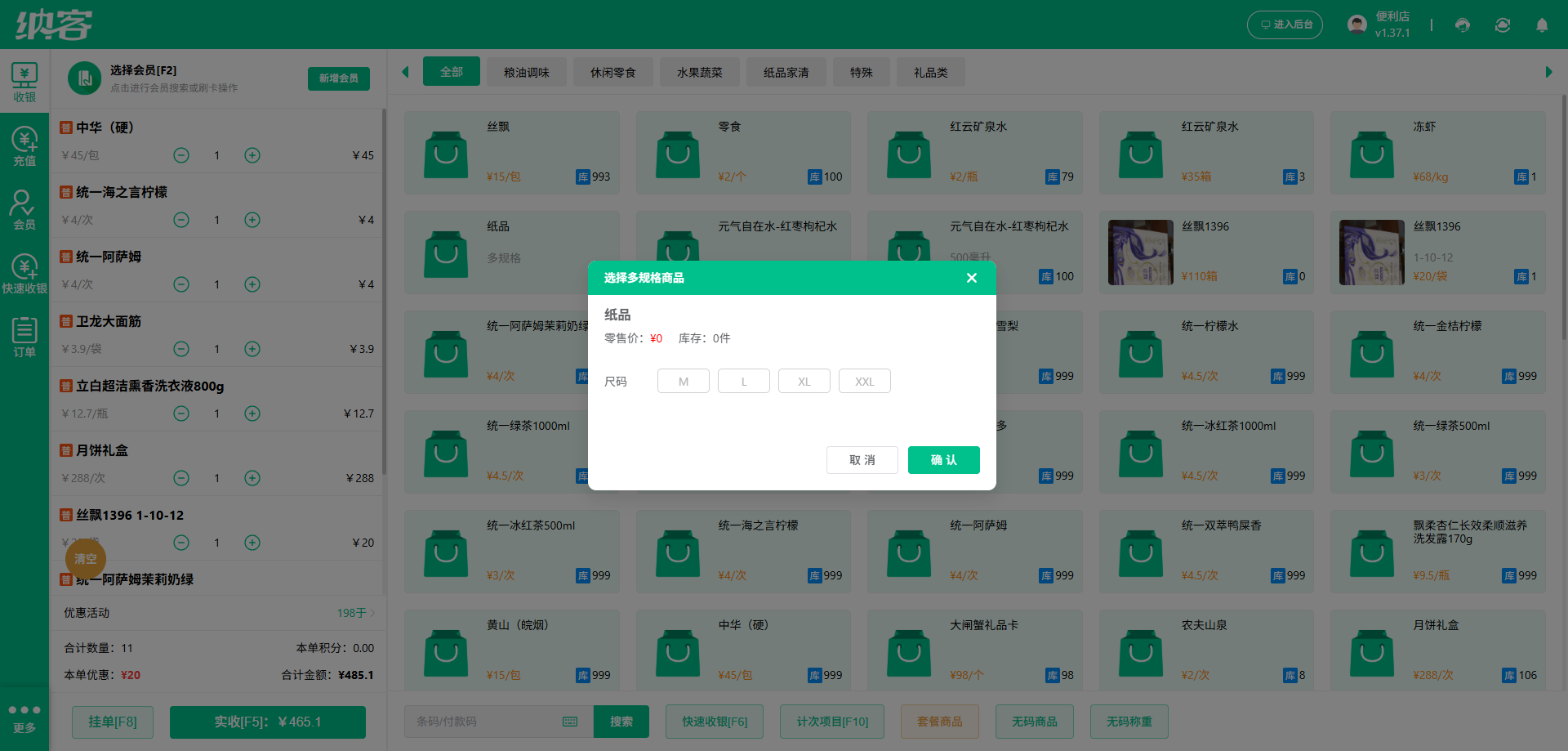The width and height of the screenshot is (1568, 751).
Task: Select size XXL option
Action: (x=865, y=382)
